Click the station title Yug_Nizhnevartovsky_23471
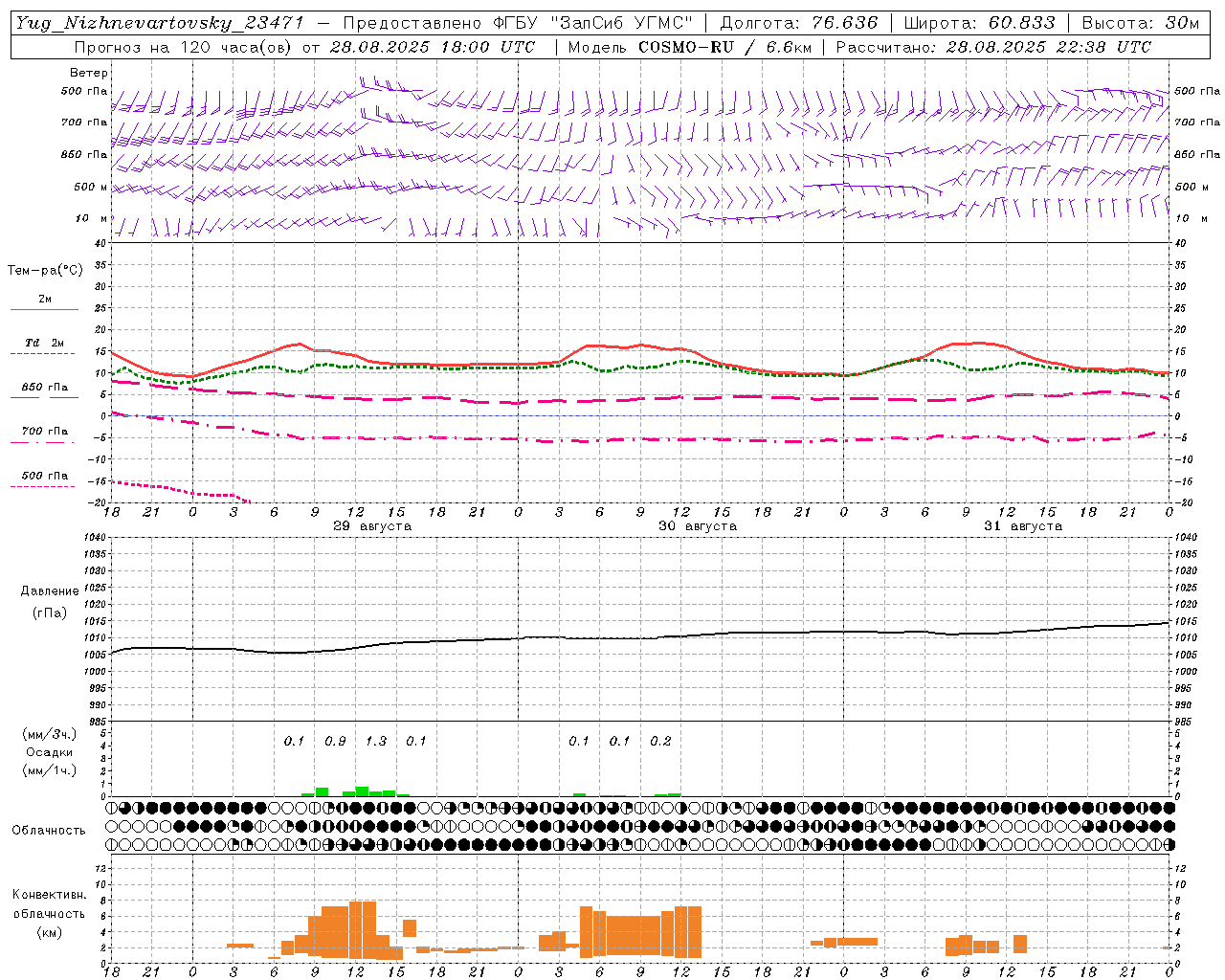 coord(159,23)
